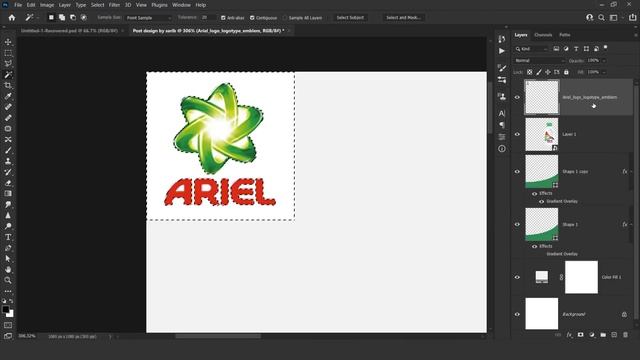Select the Crop tool
Viewport: 640px width, 360px height.
pos(8,85)
